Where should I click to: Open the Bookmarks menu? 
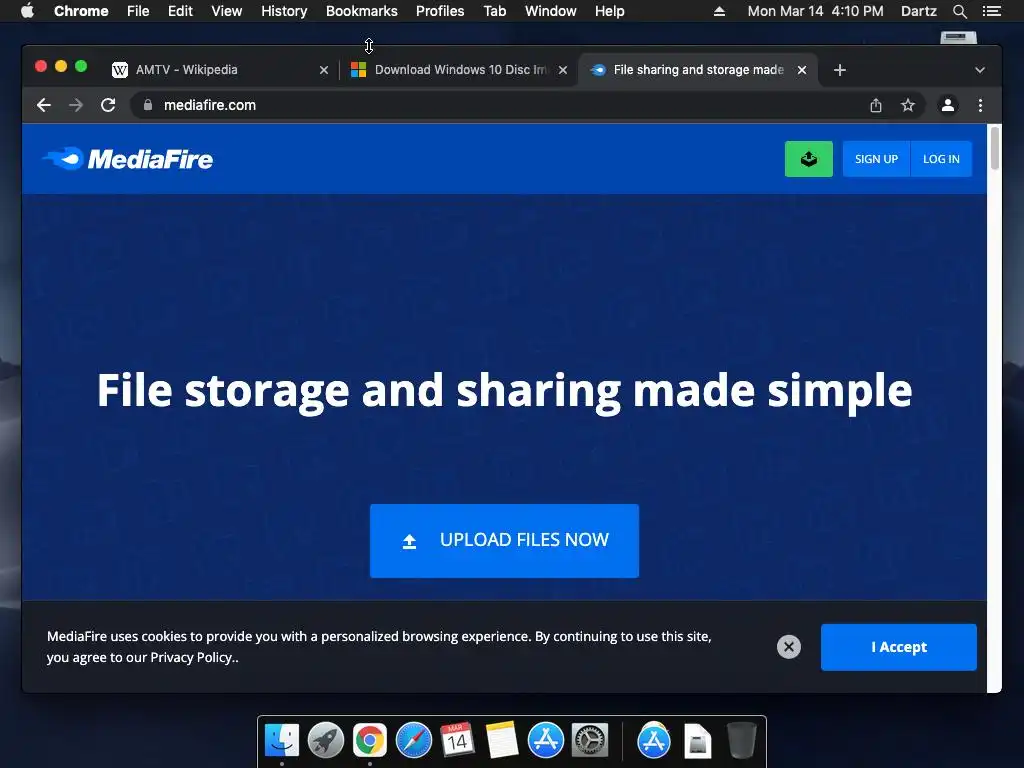[x=362, y=11]
